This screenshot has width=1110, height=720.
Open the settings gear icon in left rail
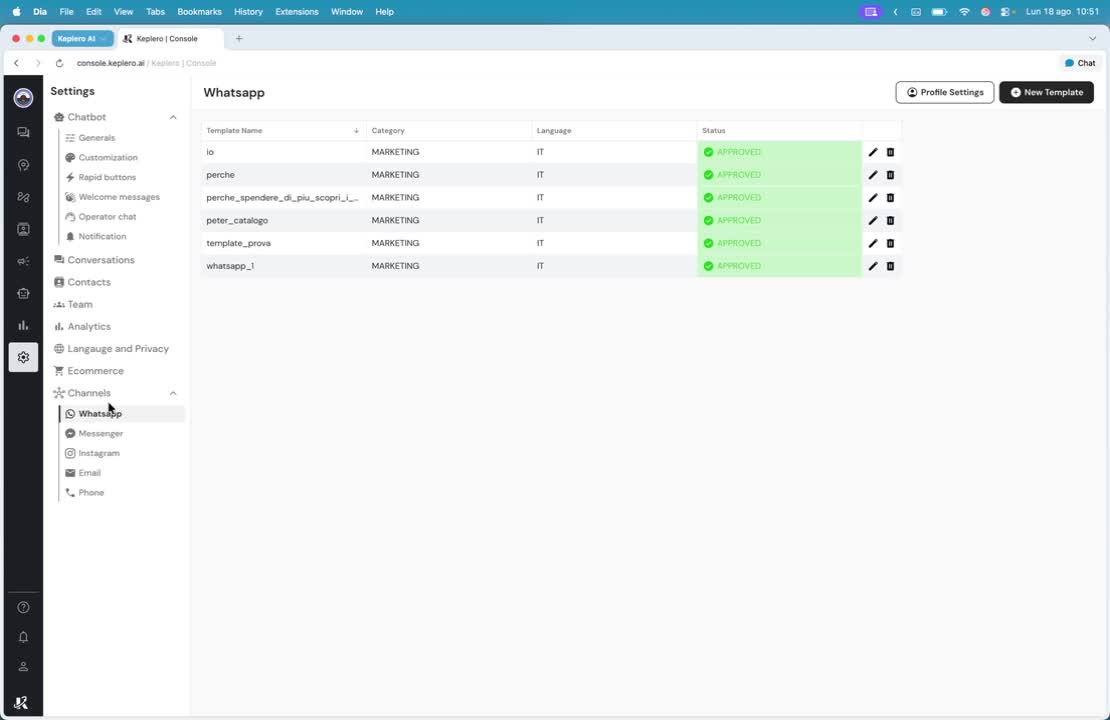(x=23, y=357)
